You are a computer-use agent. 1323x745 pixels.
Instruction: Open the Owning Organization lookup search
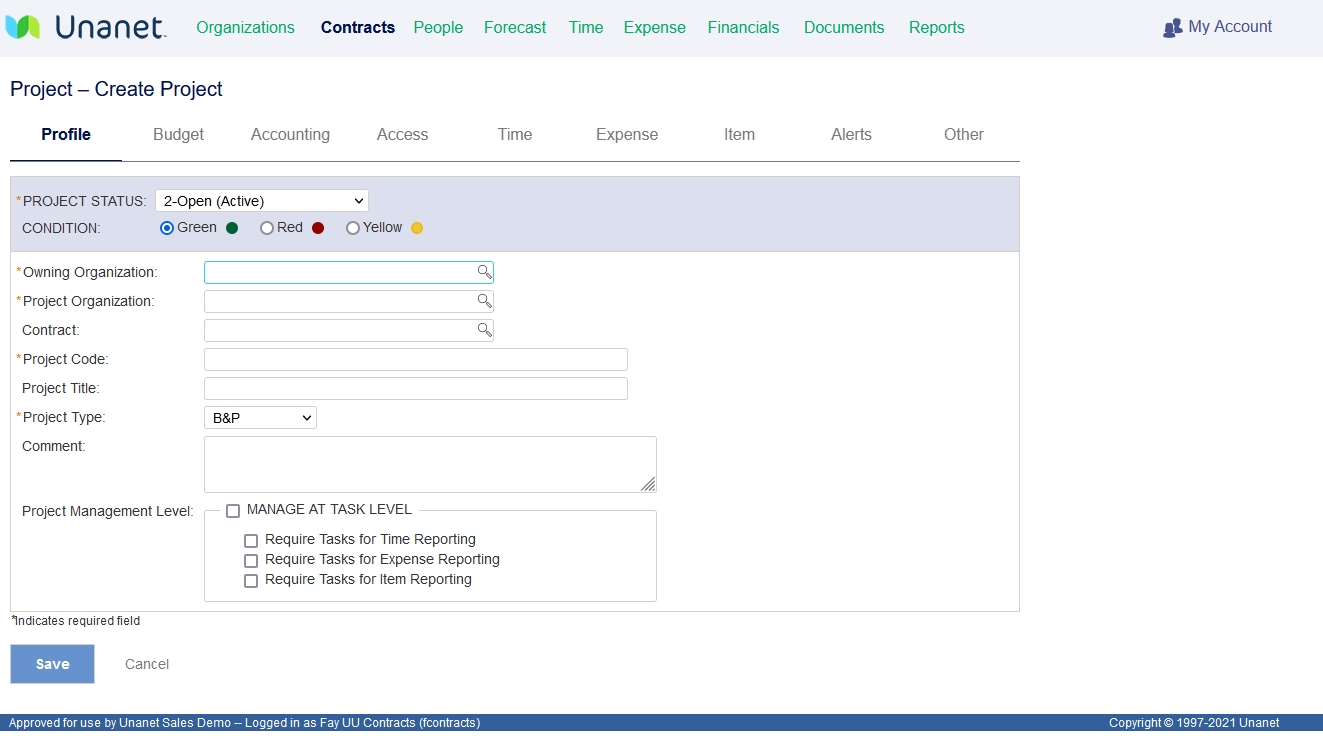[485, 271]
